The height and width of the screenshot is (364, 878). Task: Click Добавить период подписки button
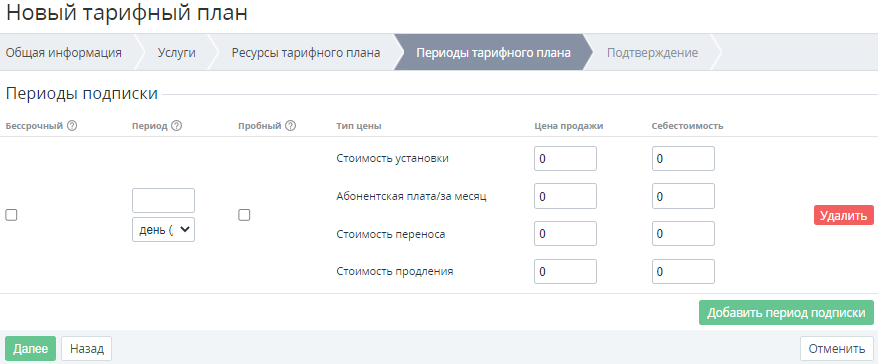click(786, 312)
